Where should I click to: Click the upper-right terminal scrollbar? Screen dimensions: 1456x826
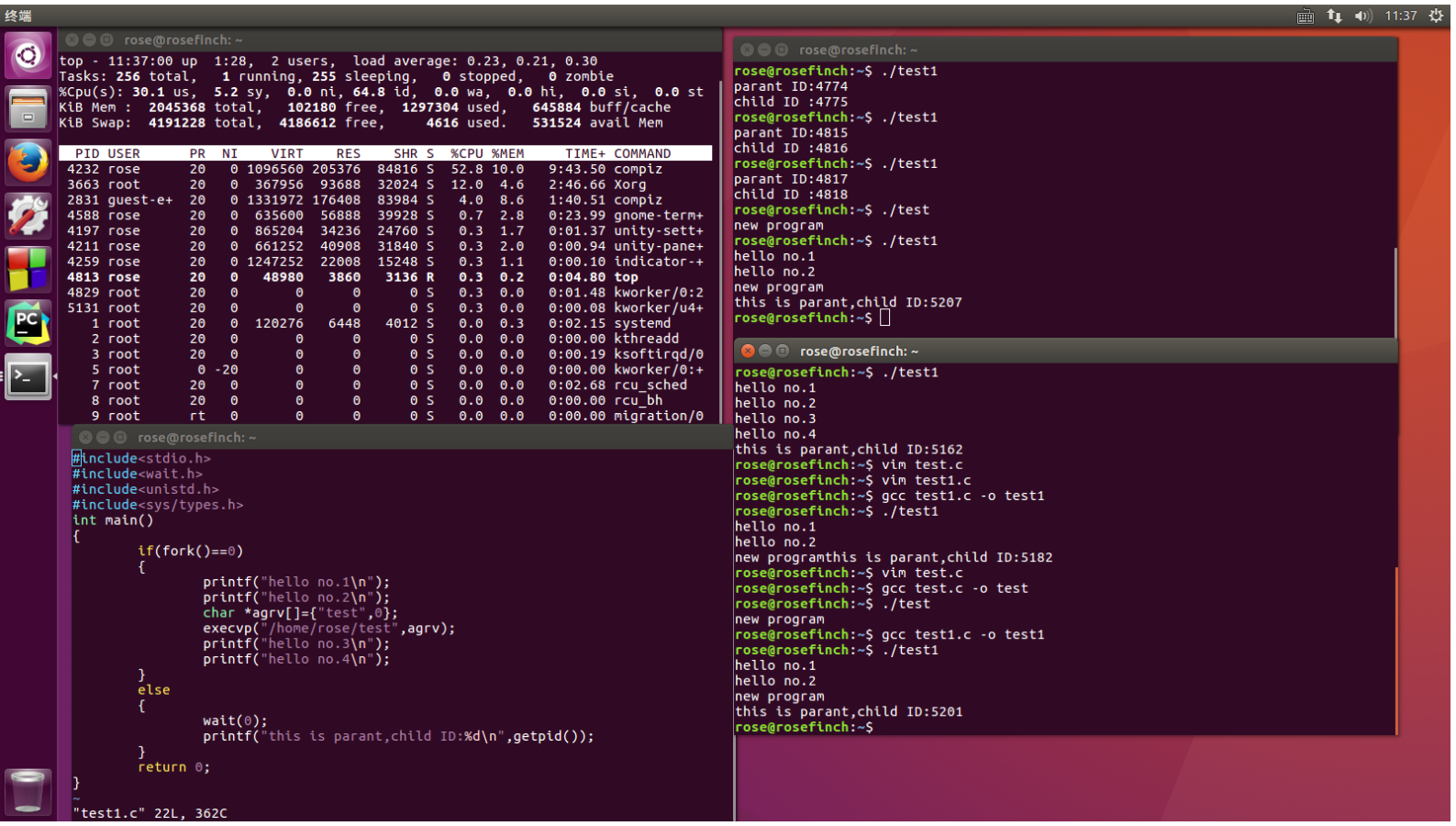pyautogui.click(x=1395, y=292)
